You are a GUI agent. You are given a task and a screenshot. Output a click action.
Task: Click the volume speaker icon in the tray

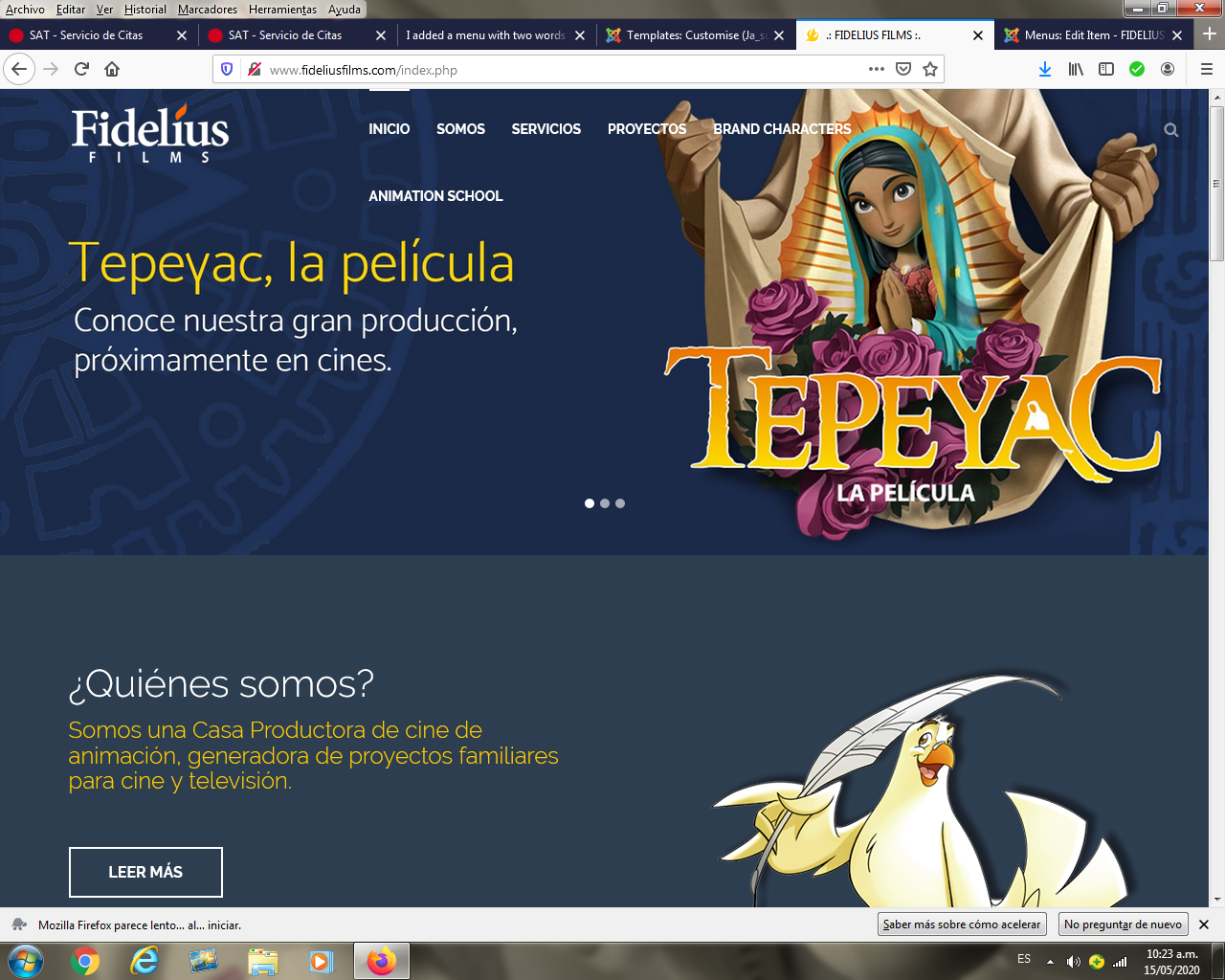pyautogui.click(x=1073, y=962)
